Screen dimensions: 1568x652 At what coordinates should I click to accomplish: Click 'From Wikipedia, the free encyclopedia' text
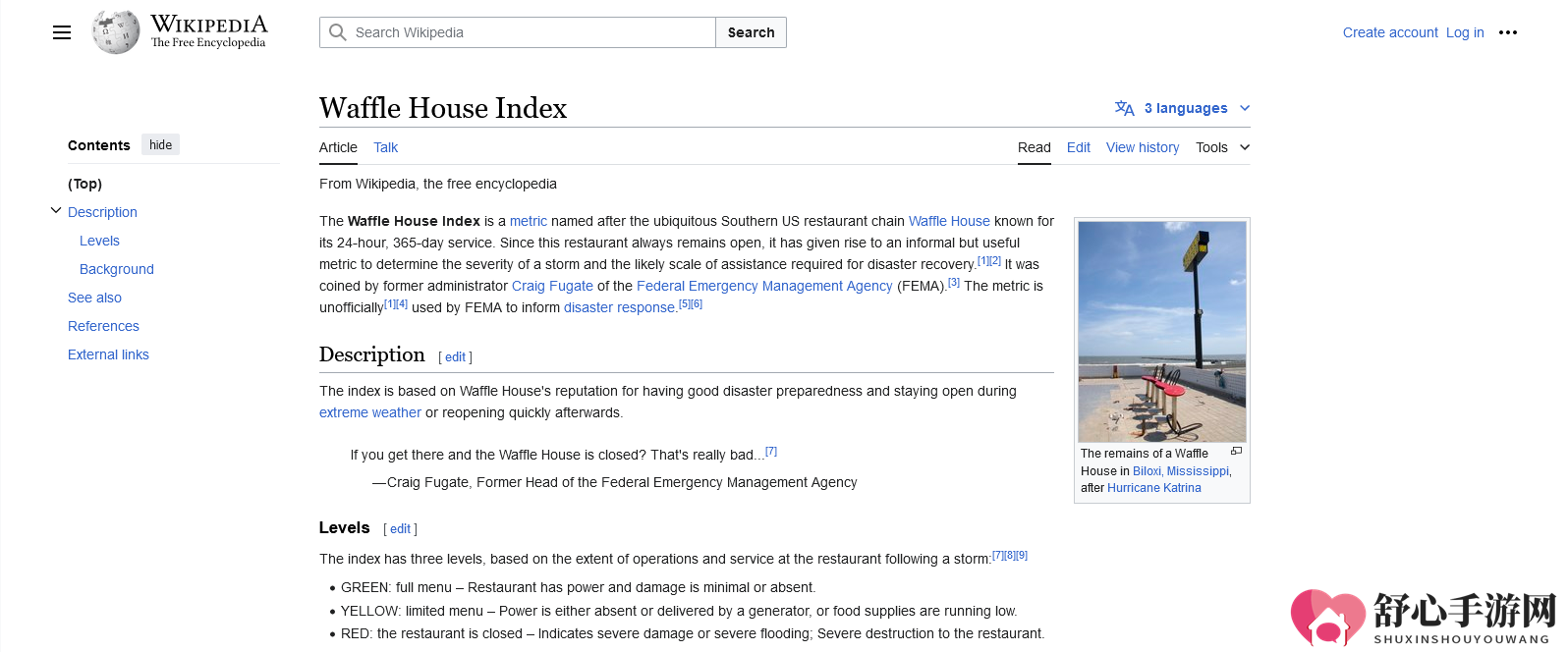coord(438,184)
